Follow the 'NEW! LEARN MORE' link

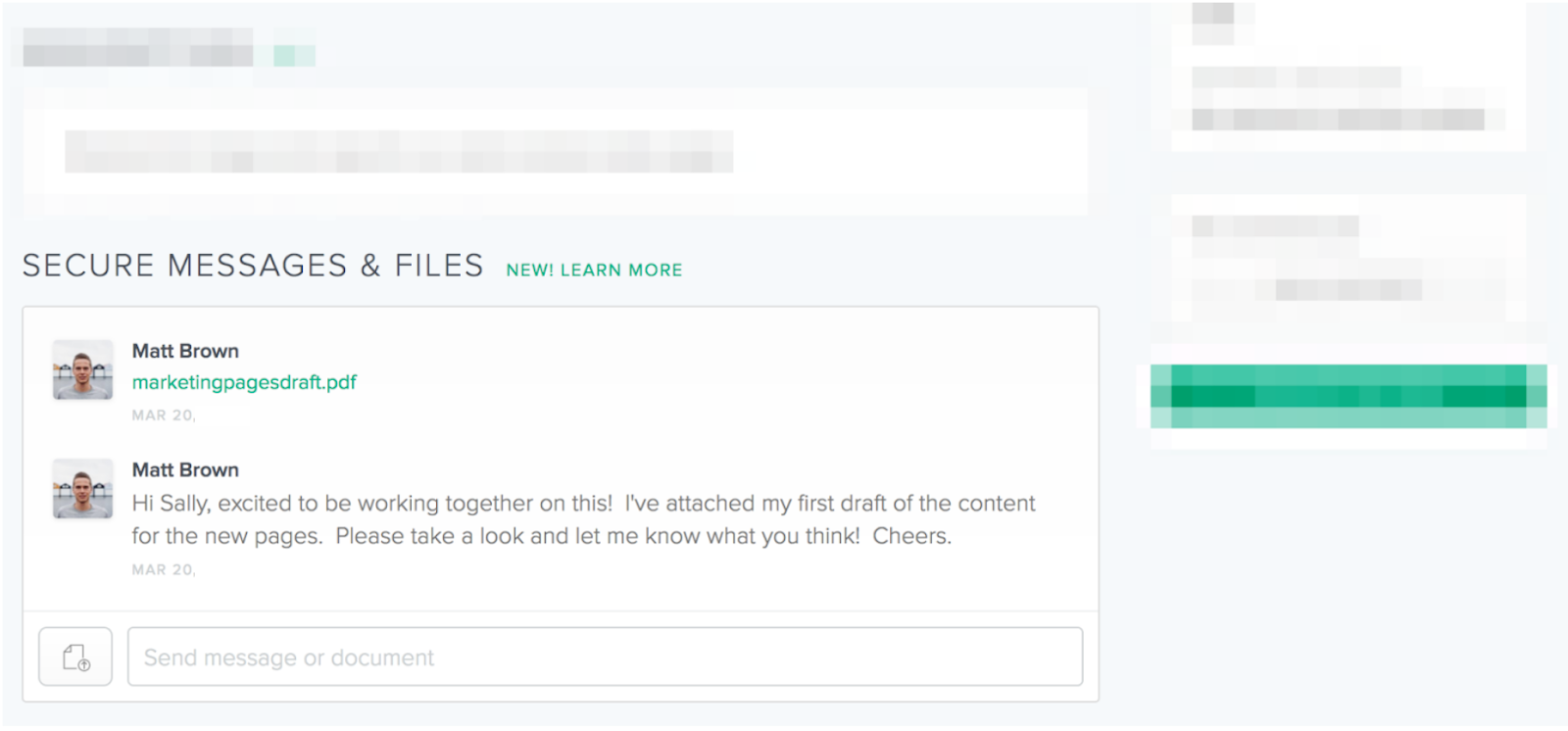[x=594, y=269]
